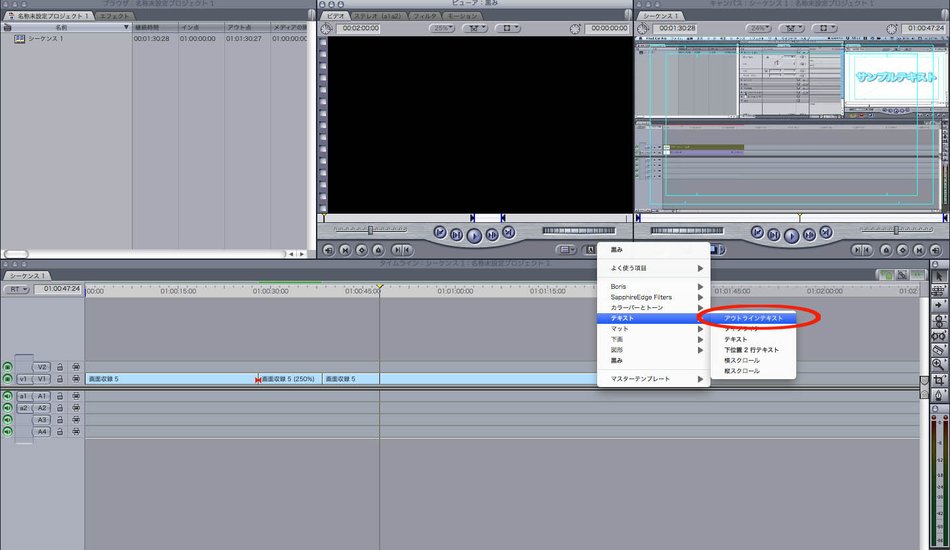Open the エフェクト tab in Browser

[114, 17]
